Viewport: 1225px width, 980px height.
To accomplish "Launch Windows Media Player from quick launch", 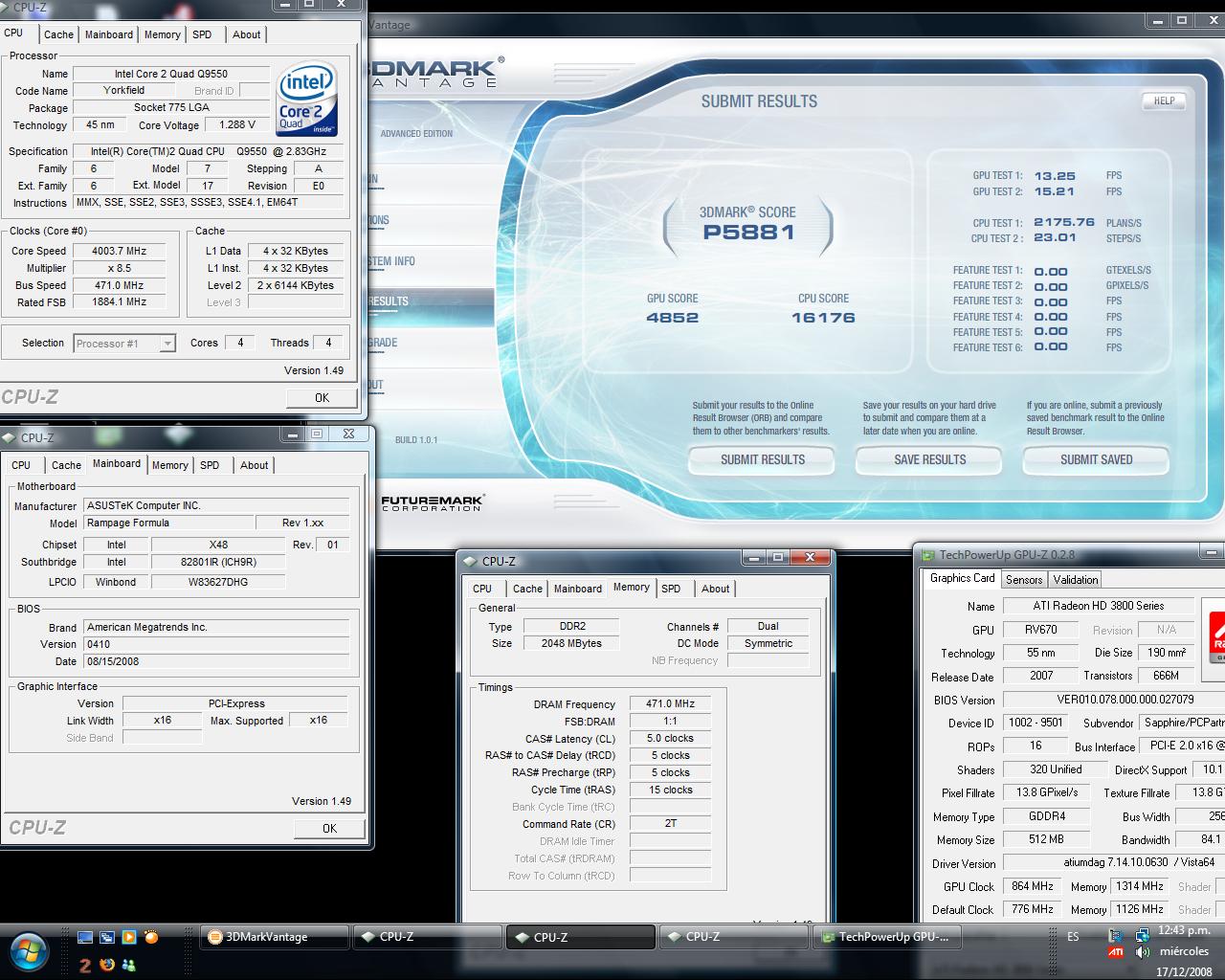I will 129,938.
